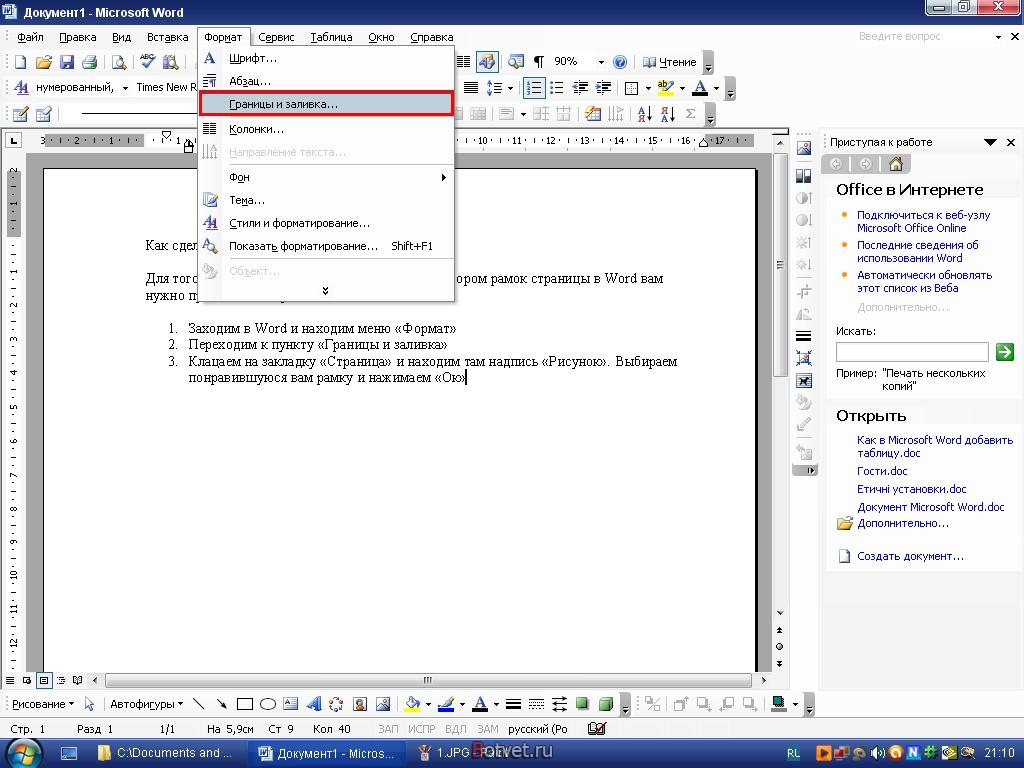Viewport: 1024px width, 768px height.
Task: Apply 3-D style icon on Drawing toolbar
Action: [605, 704]
